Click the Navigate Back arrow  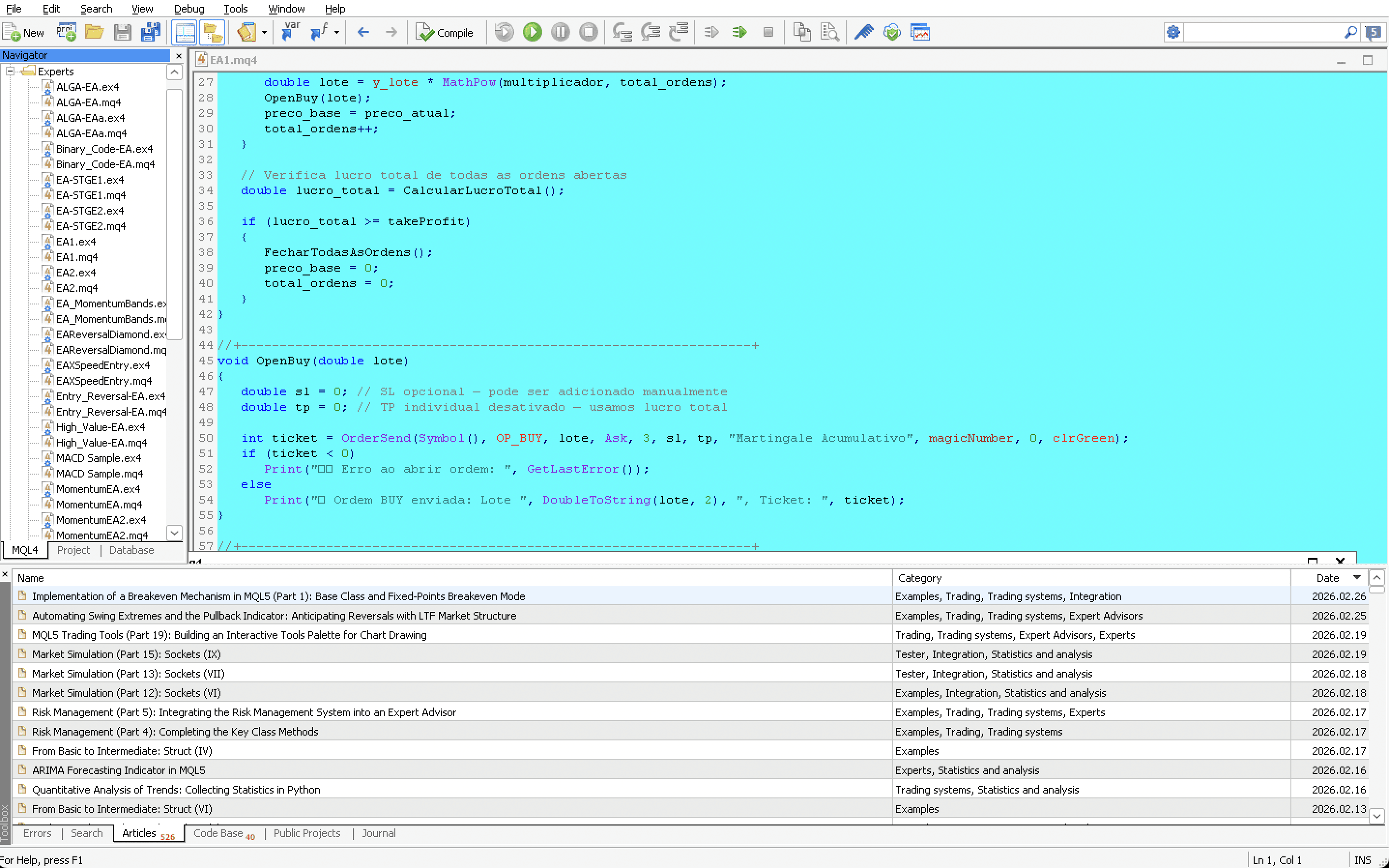coord(363,32)
